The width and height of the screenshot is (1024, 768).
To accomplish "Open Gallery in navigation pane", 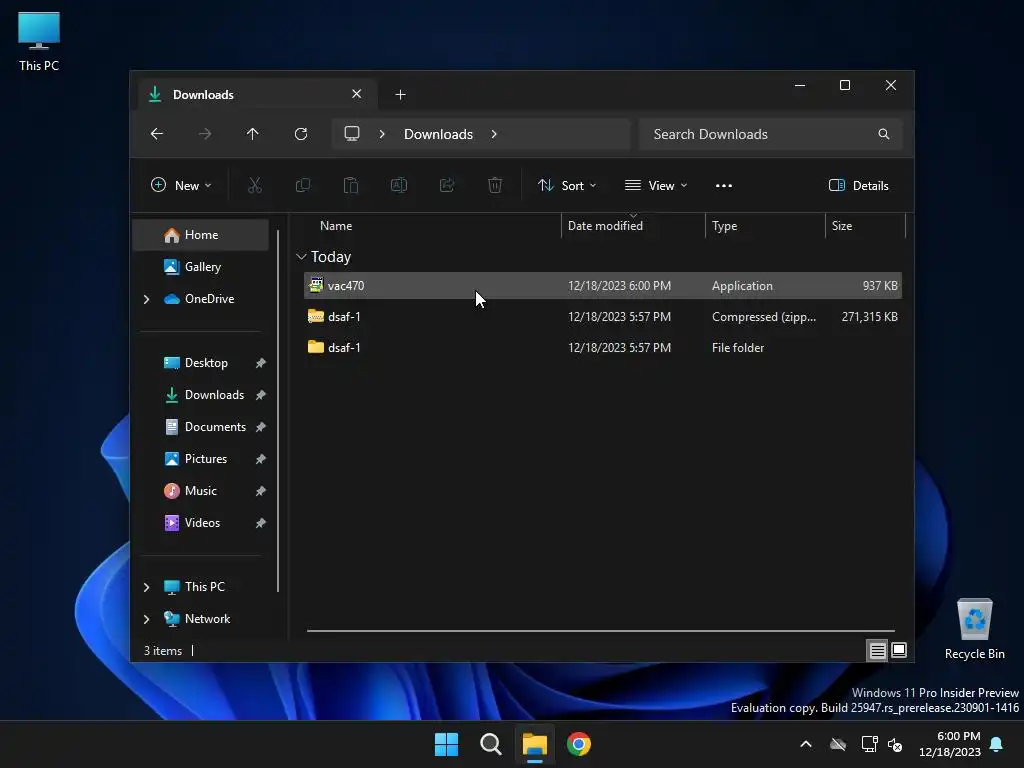I will 200,267.
